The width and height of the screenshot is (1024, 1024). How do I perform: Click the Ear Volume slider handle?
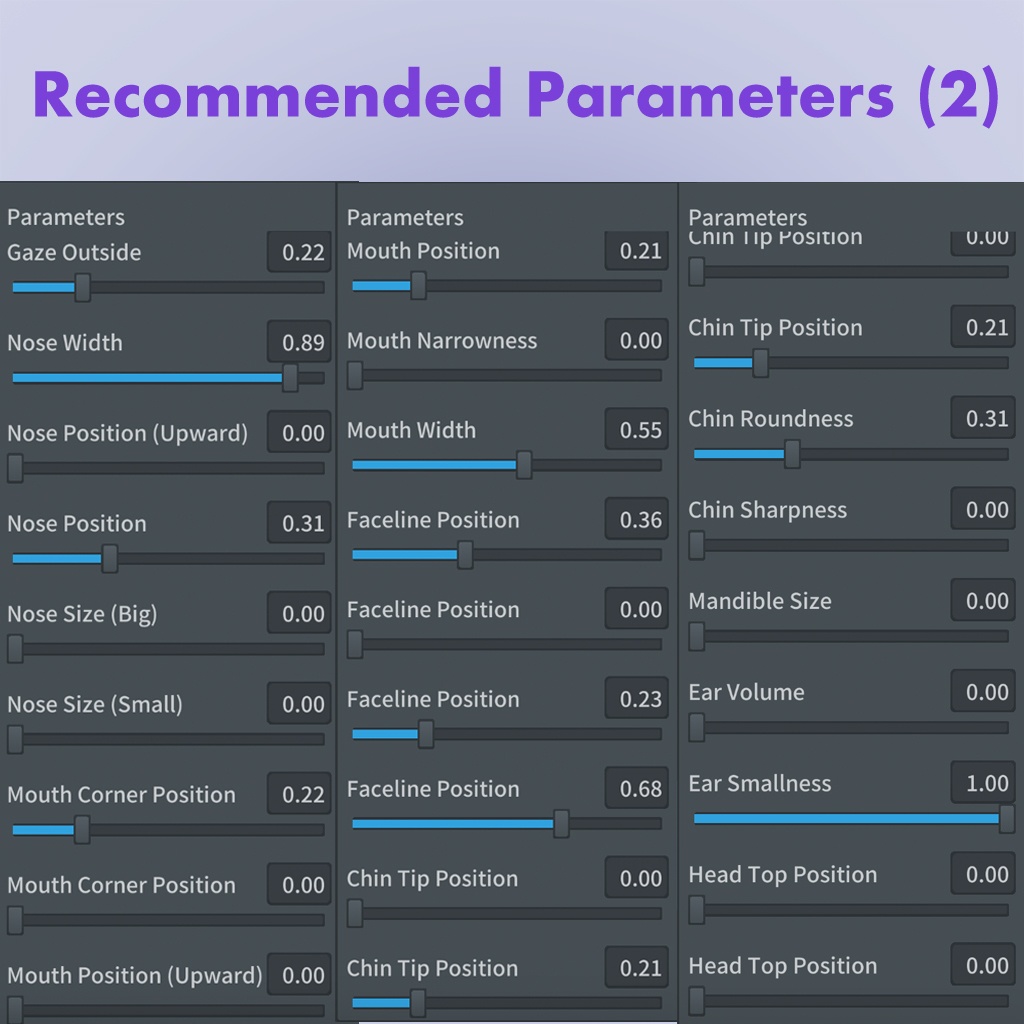697,728
